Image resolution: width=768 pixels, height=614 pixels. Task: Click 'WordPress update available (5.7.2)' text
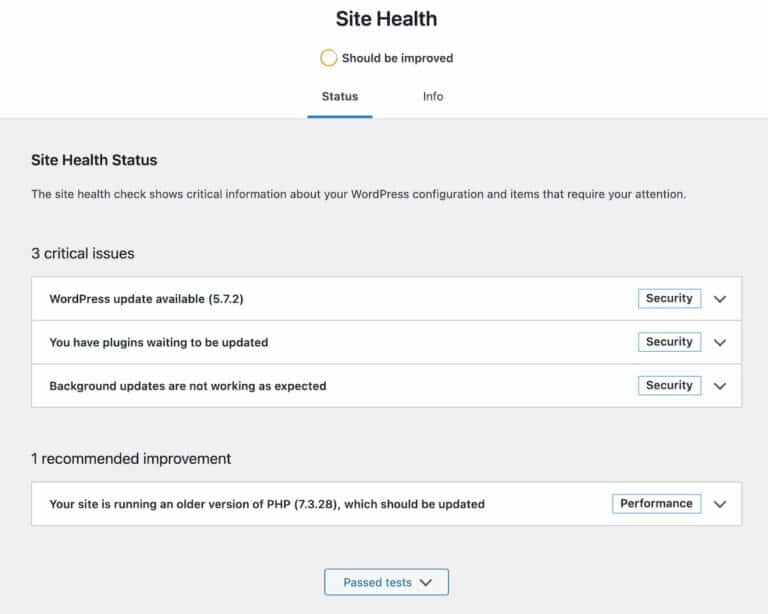(x=146, y=299)
